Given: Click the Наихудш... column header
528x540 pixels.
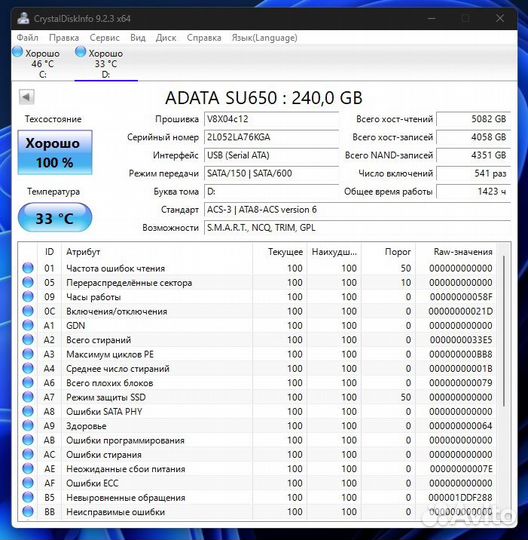Looking at the screenshot, I should click(334, 252).
